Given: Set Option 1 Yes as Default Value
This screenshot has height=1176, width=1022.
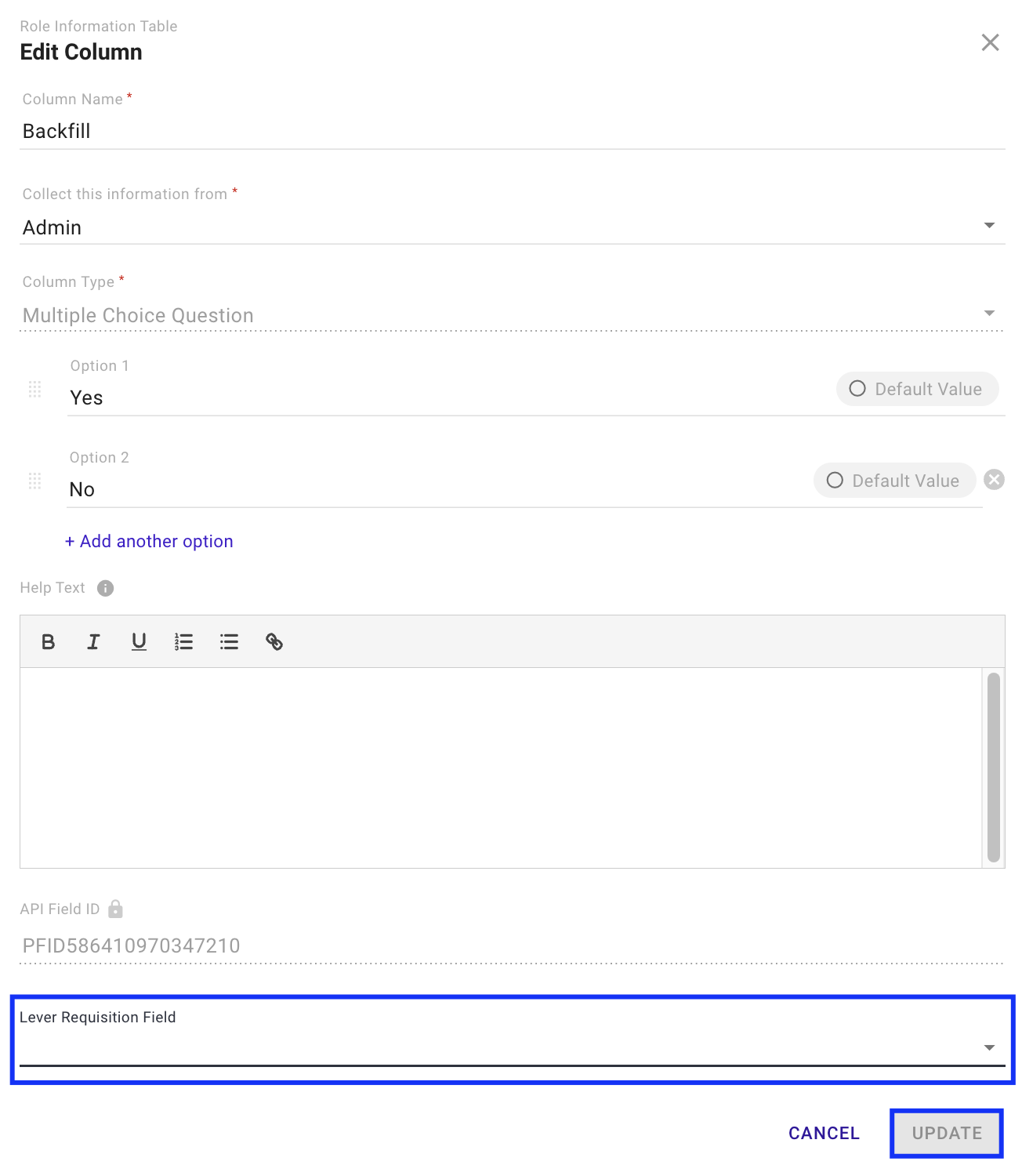Looking at the screenshot, I should (x=917, y=389).
